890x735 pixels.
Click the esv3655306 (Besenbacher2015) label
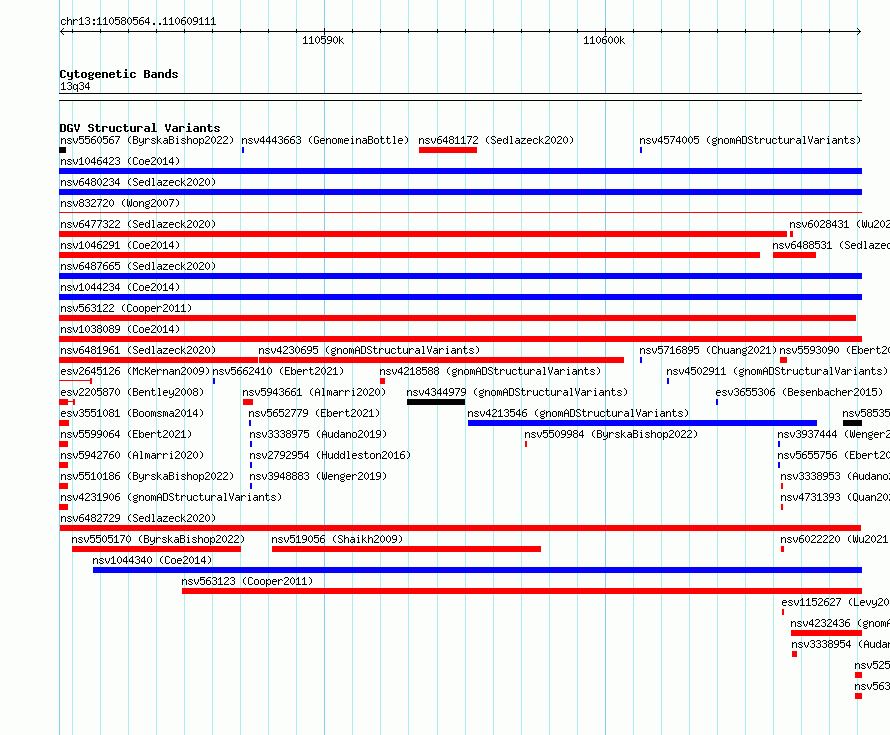pos(799,392)
